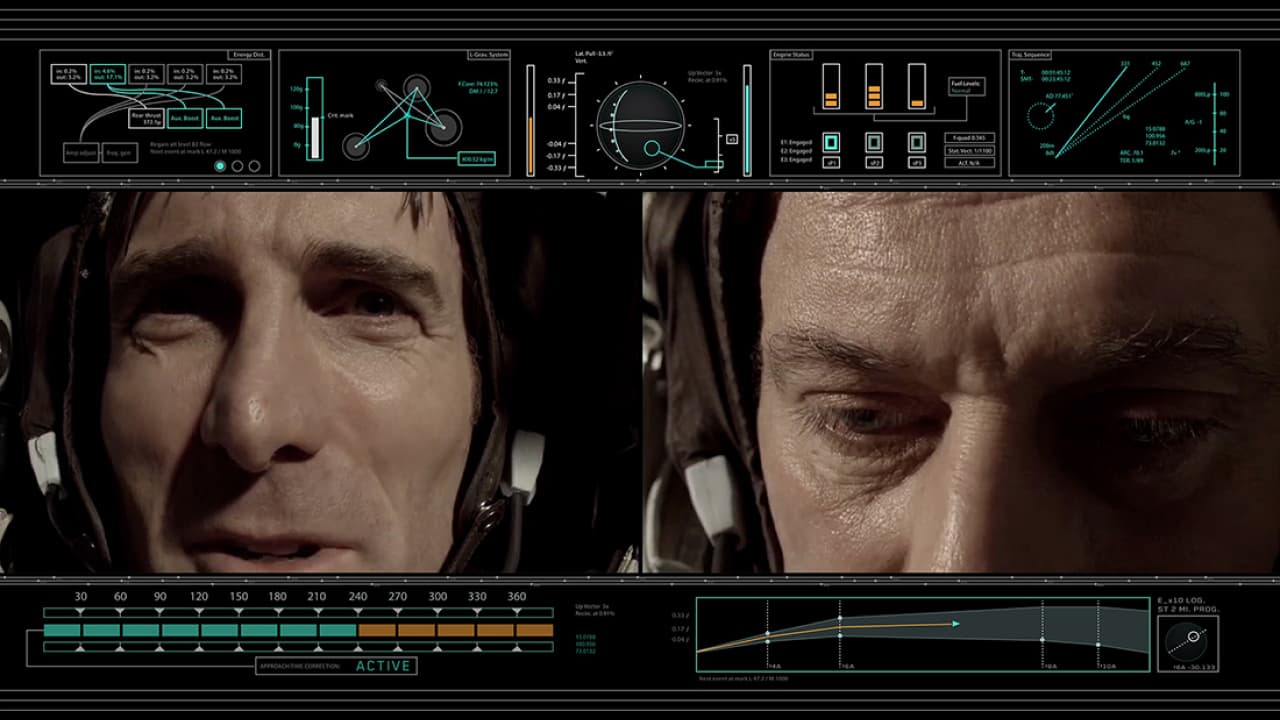Select the middle empty radio dot
This screenshot has height=720, width=1280.
pos(237,166)
